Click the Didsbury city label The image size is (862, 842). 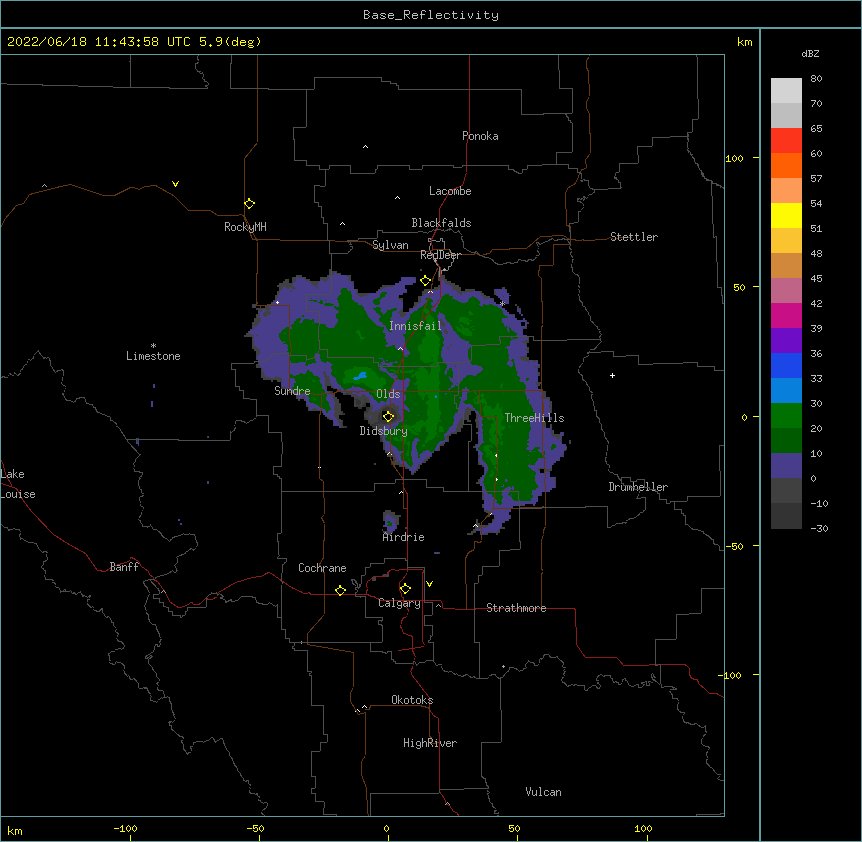(384, 431)
